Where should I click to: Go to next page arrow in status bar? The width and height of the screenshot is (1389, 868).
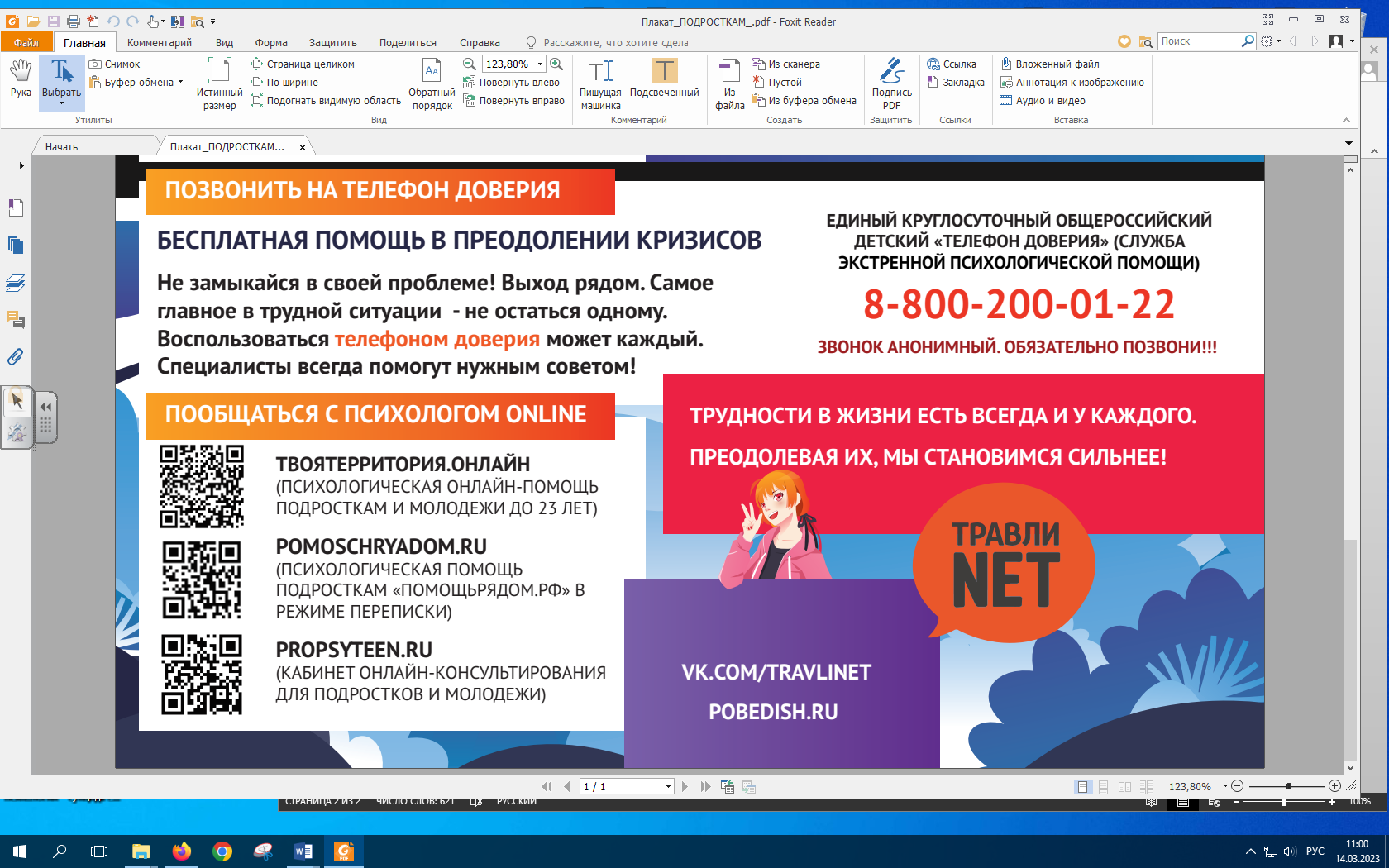pos(685,786)
